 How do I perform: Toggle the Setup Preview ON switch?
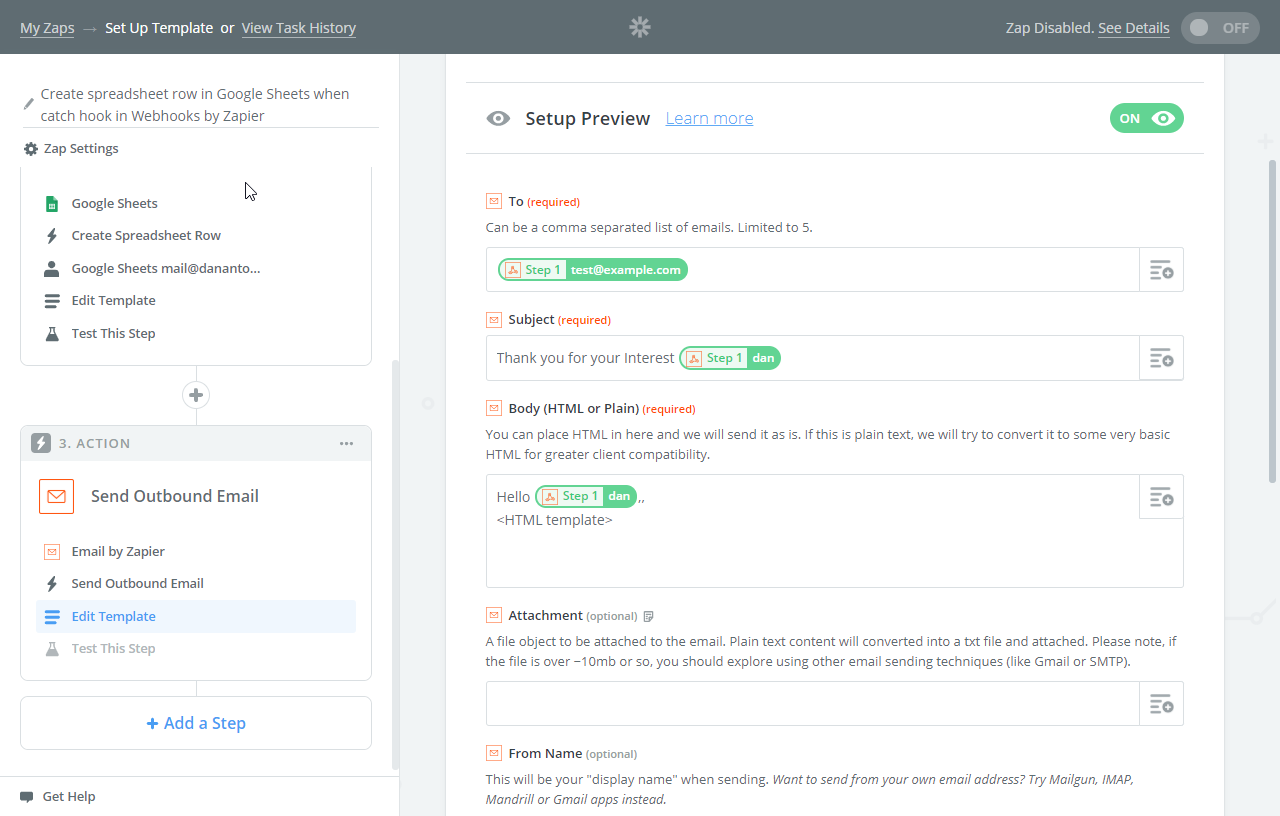(x=1146, y=118)
